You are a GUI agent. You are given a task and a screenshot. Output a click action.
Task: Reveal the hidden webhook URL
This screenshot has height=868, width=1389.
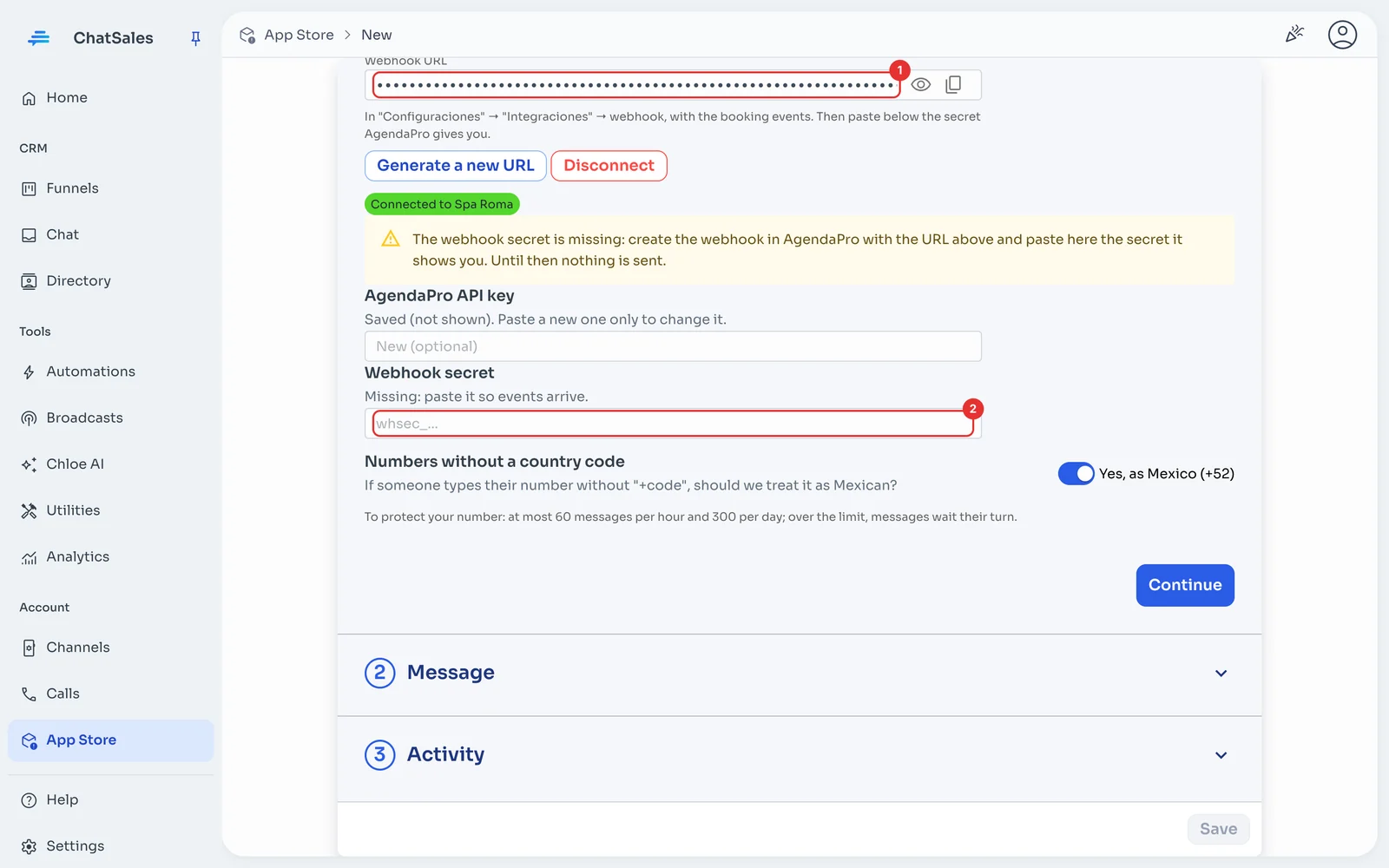point(921,84)
